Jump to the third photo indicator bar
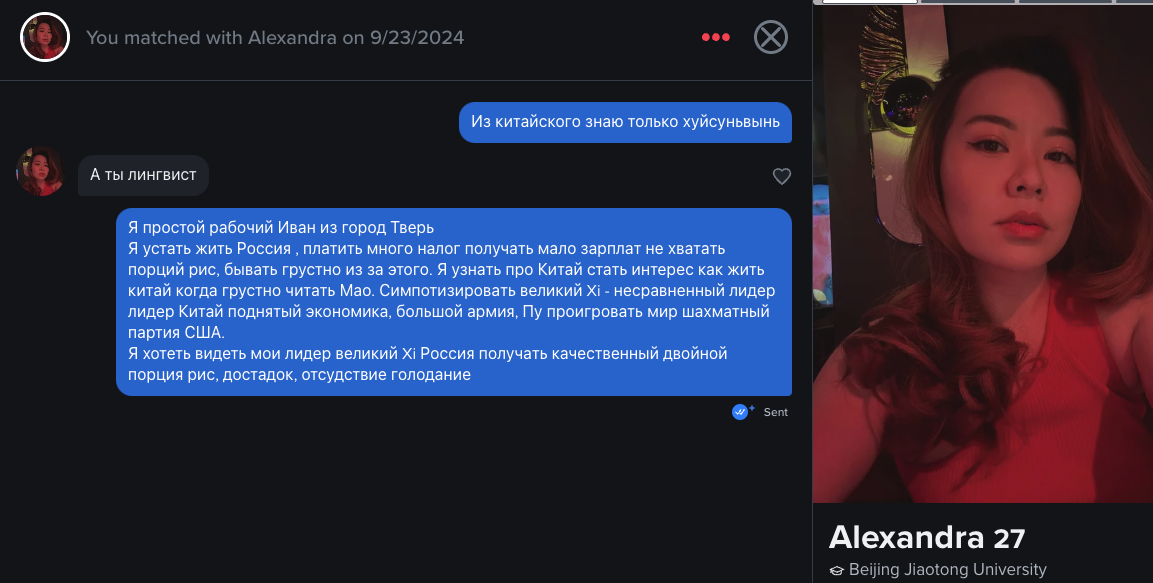 click(x=1065, y=1)
